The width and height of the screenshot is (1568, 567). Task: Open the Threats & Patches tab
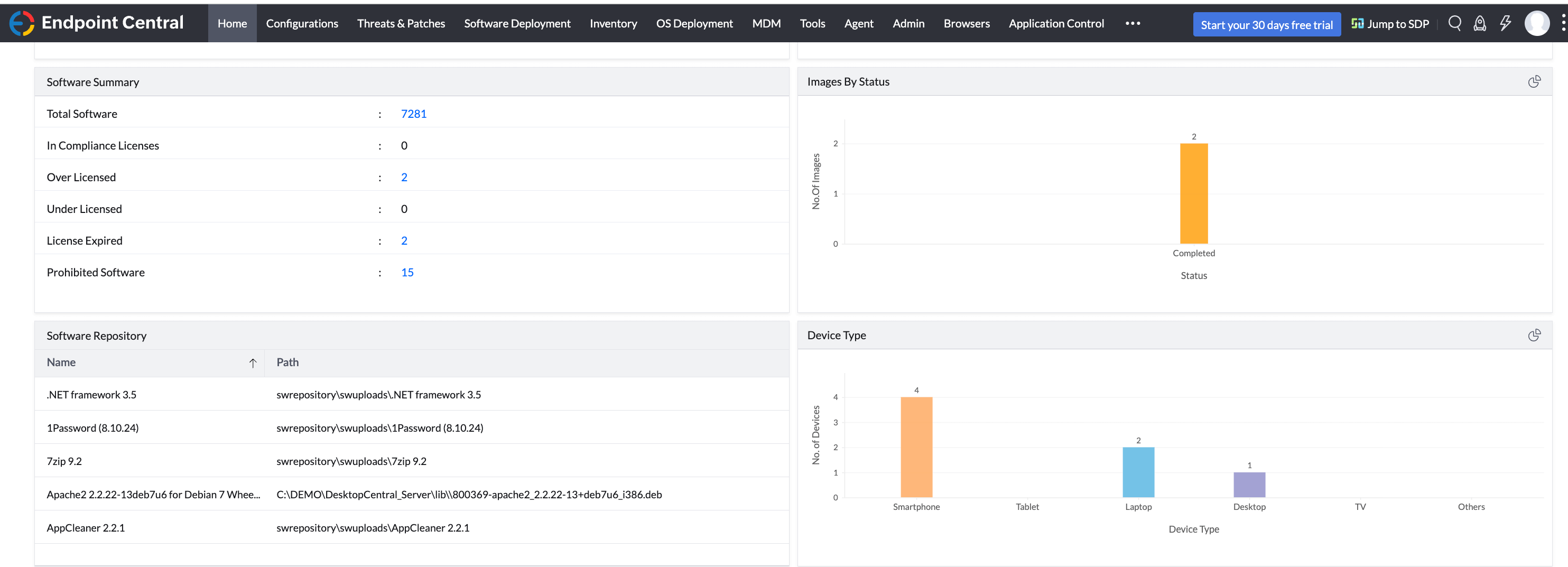(x=401, y=23)
